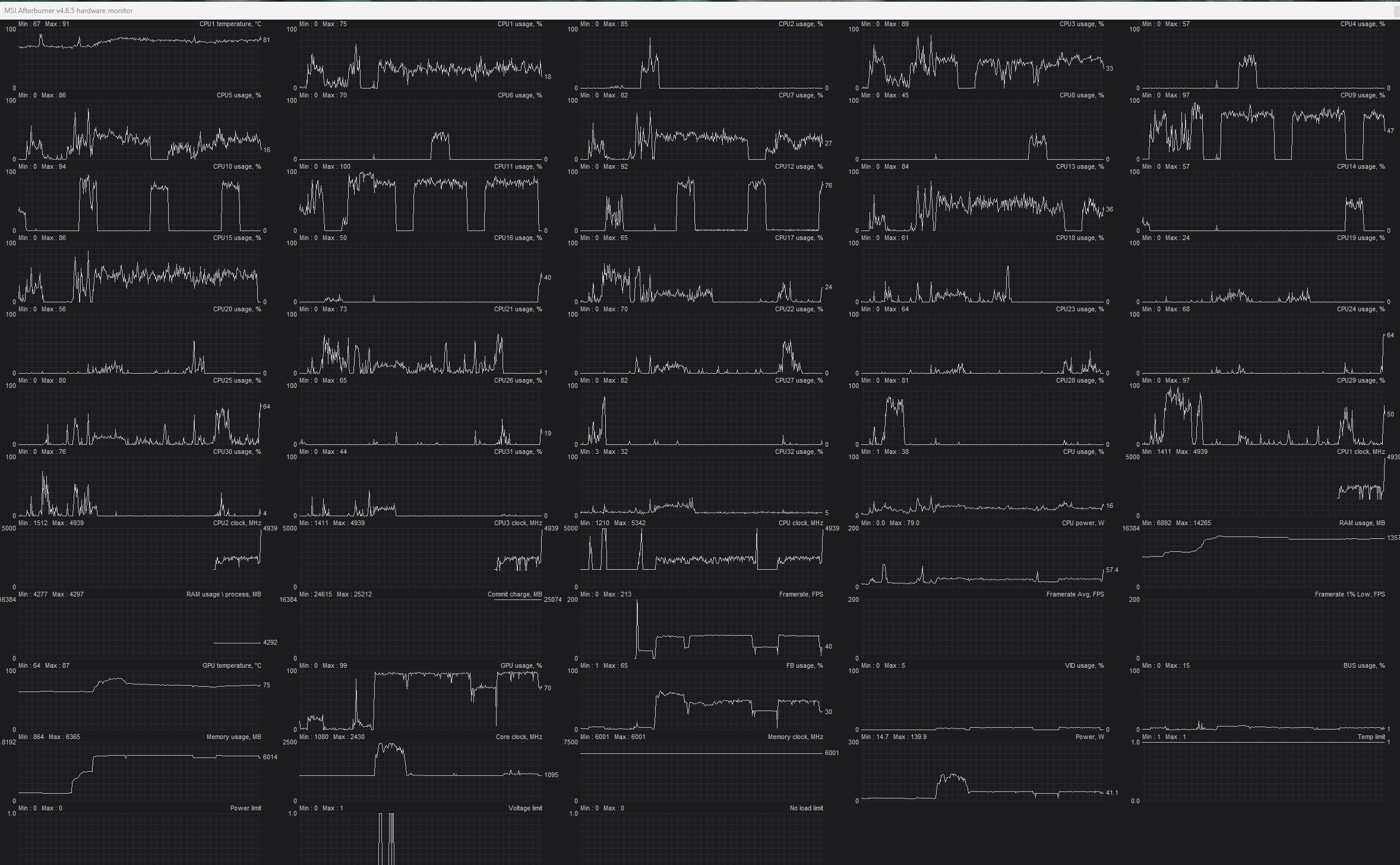The width and height of the screenshot is (1400, 865).
Task: Click the Temp limit graph label
Action: [x=1370, y=737]
